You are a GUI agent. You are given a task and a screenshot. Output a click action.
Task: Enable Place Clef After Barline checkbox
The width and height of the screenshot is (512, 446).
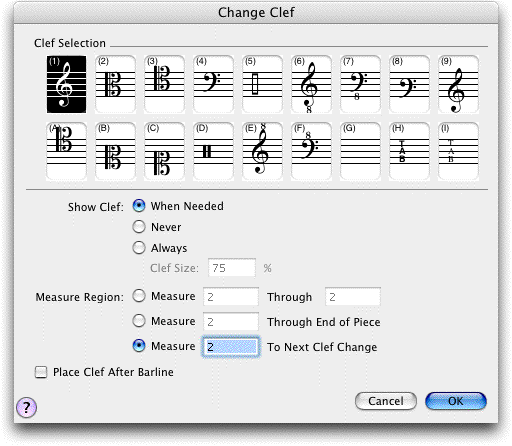point(41,372)
